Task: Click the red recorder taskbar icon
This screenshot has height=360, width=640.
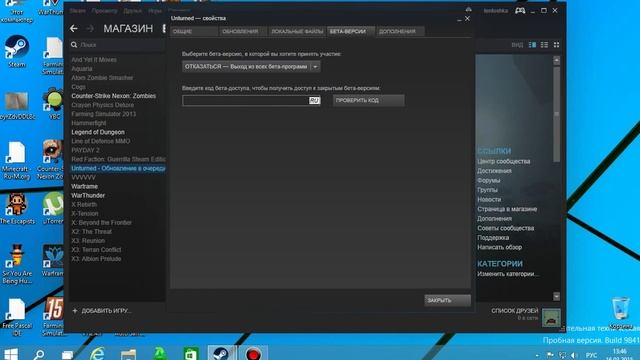Action: (x=253, y=353)
